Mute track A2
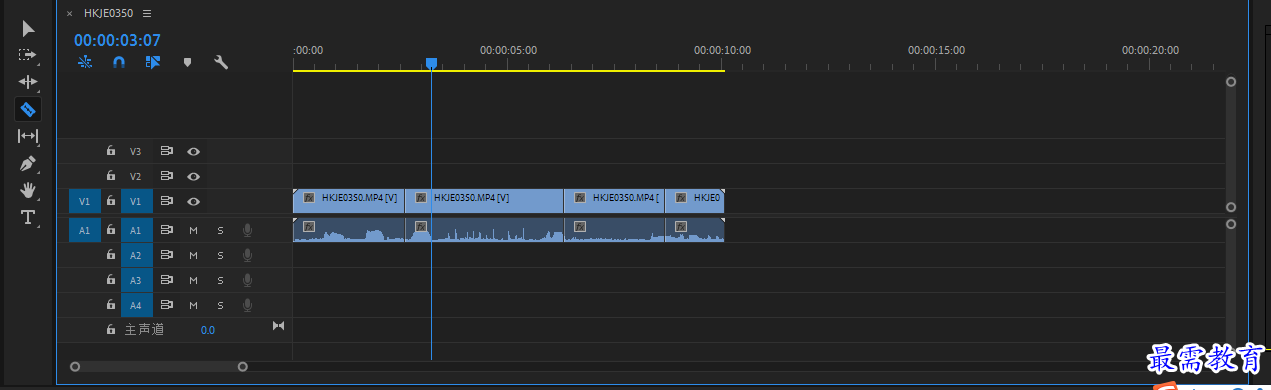Screen dimensions: 1271x390 click(194, 255)
